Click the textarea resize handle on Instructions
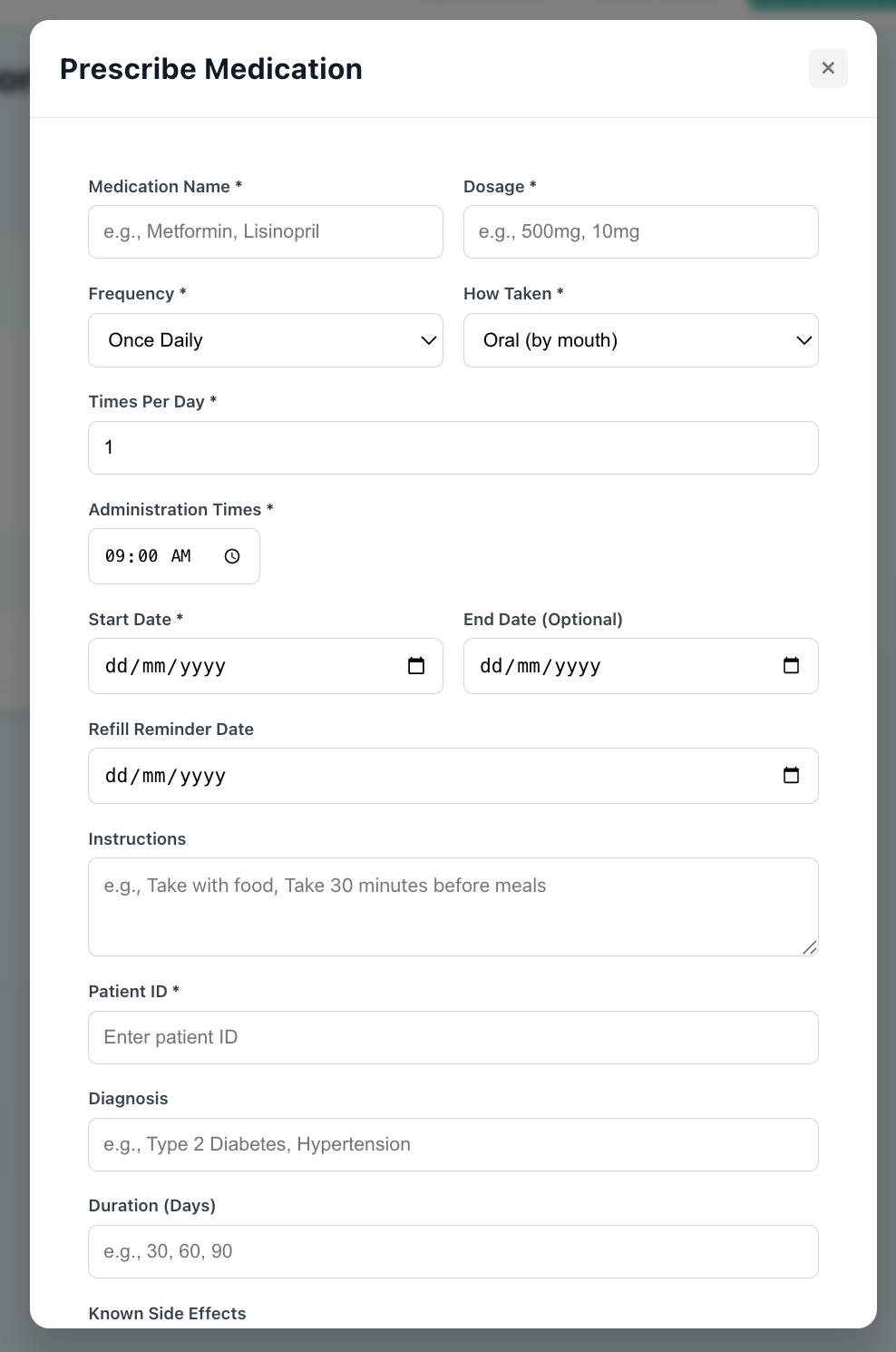896x1352 pixels. click(809, 947)
